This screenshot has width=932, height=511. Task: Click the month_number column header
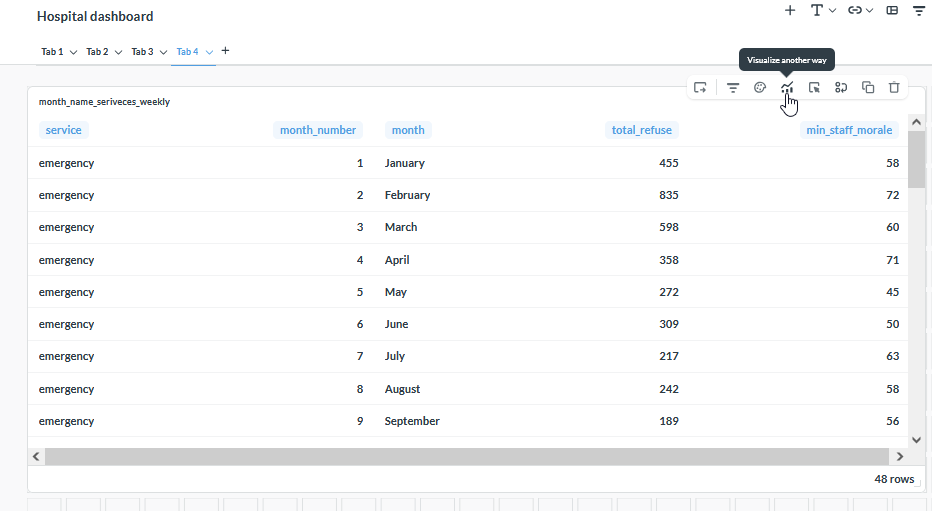pyautogui.click(x=318, y=130)
